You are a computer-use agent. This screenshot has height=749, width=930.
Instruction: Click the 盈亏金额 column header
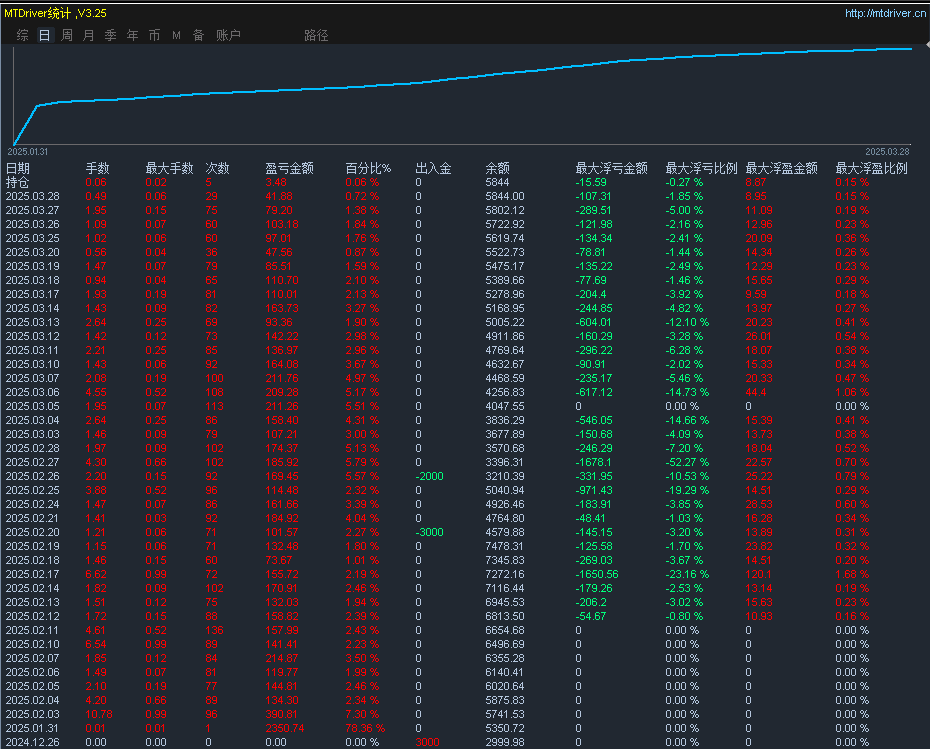click(289, 168)
